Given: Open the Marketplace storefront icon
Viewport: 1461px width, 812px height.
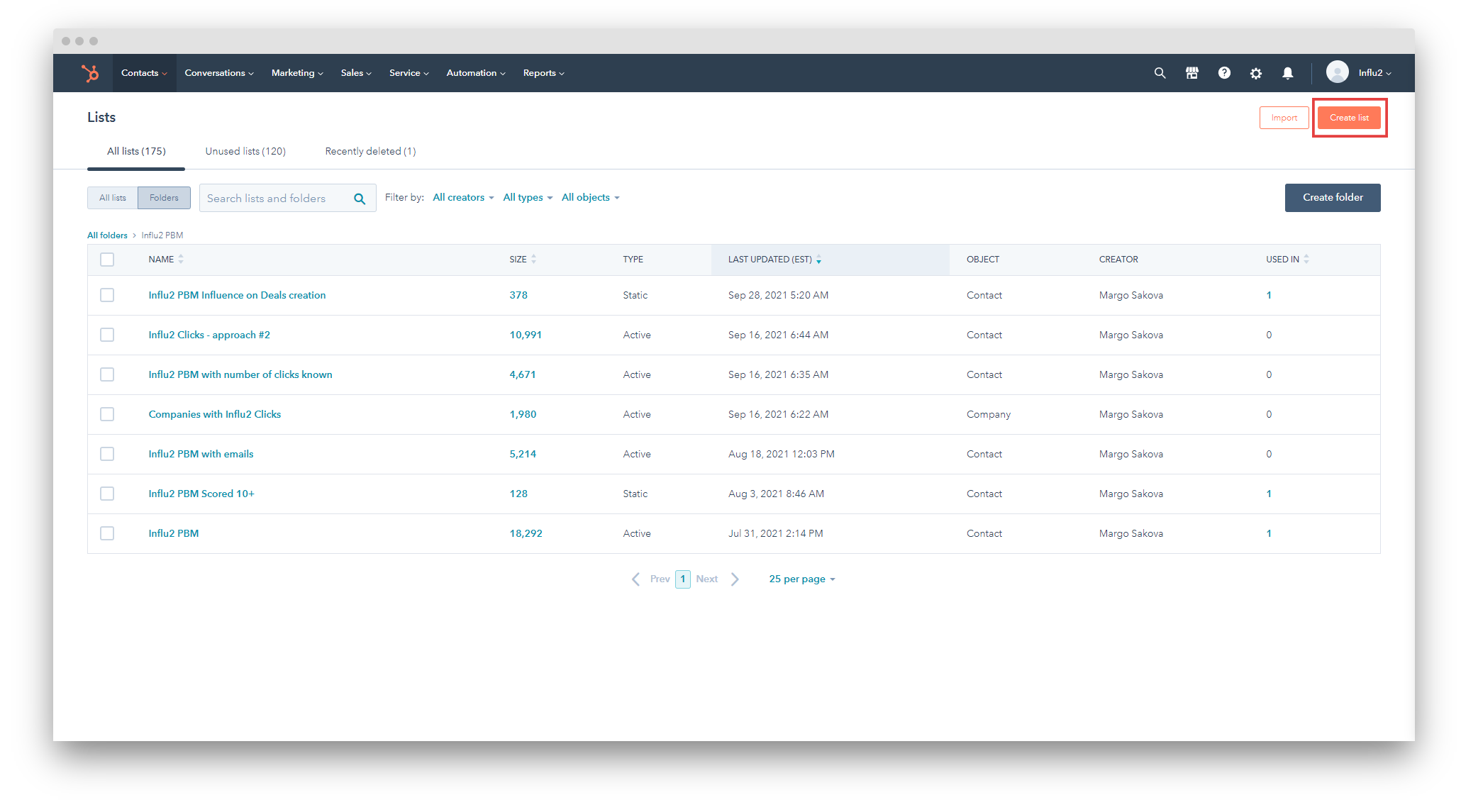Looking at the screenshot, I should pos(1191,73).
